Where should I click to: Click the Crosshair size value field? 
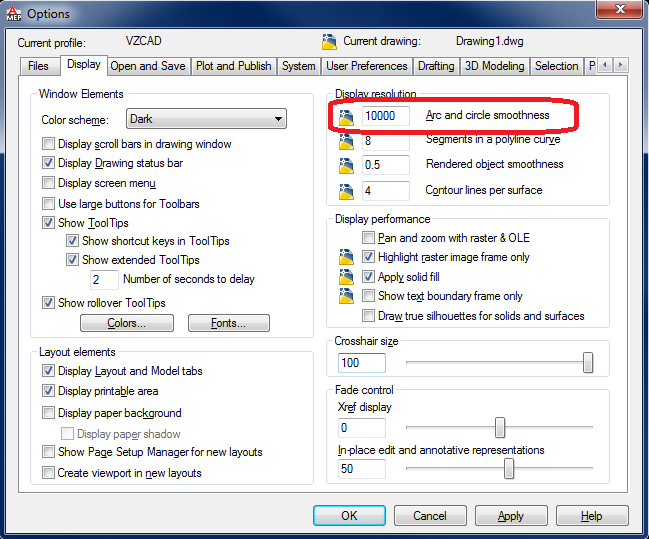[362, 363]
